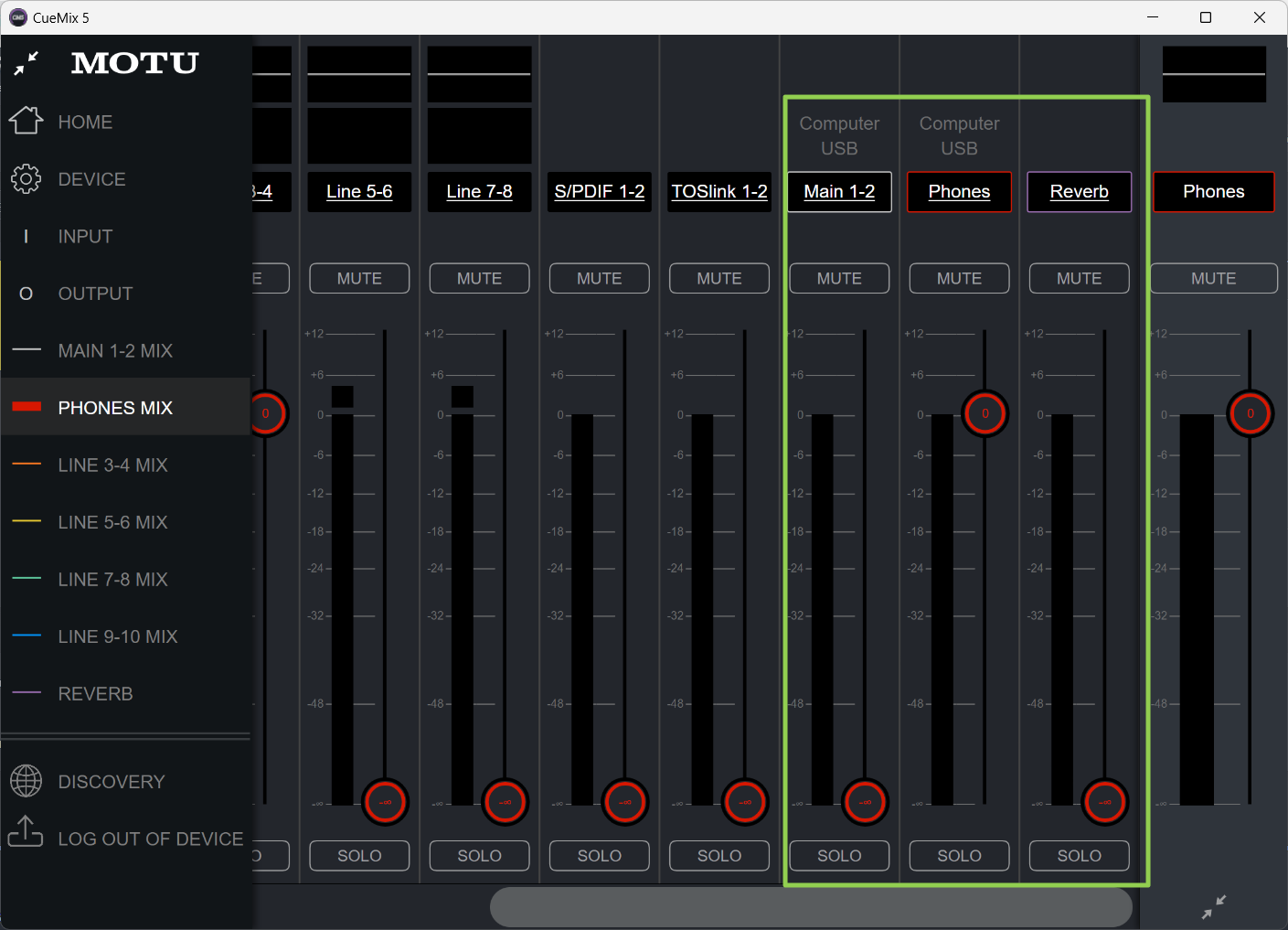Mute the Computer USB Phones channel
This screenshot has height=930, width=1288.
click(959, 278)
